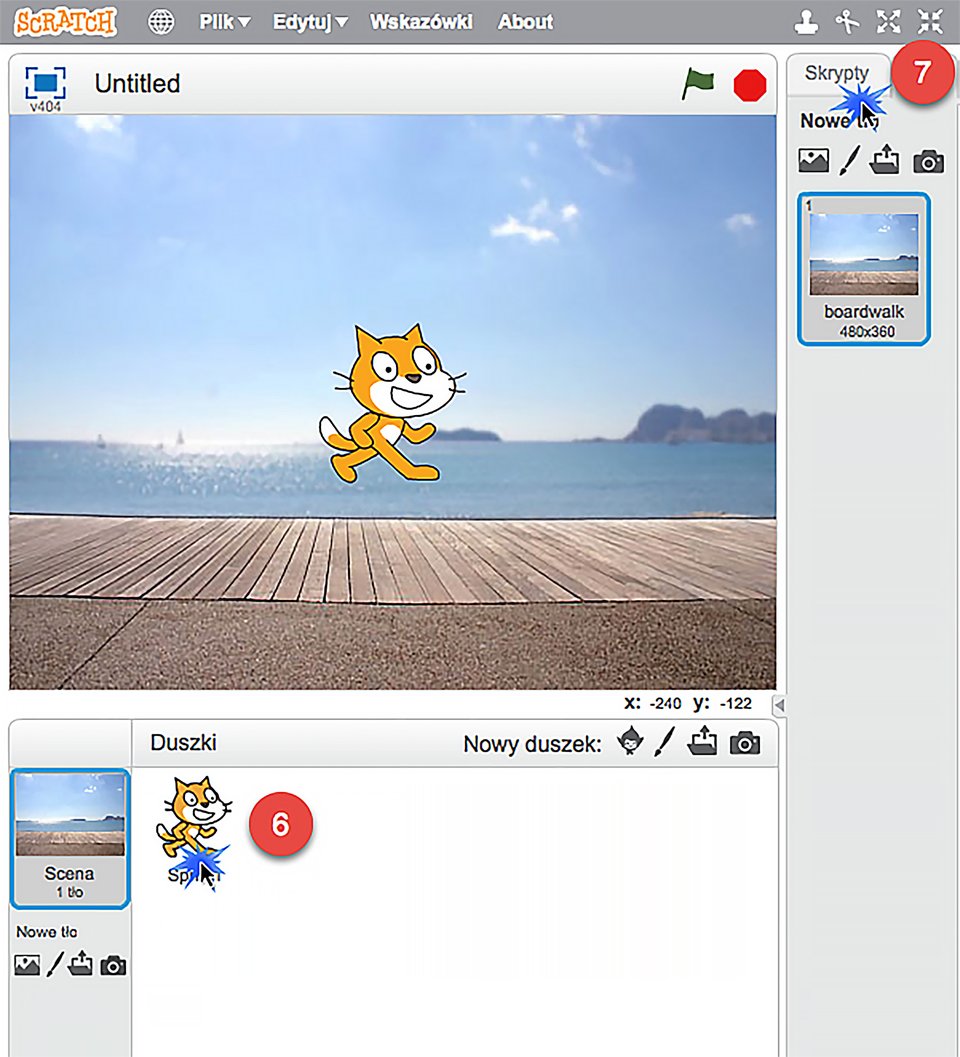Create a new sprite from camera

(745, 742)
